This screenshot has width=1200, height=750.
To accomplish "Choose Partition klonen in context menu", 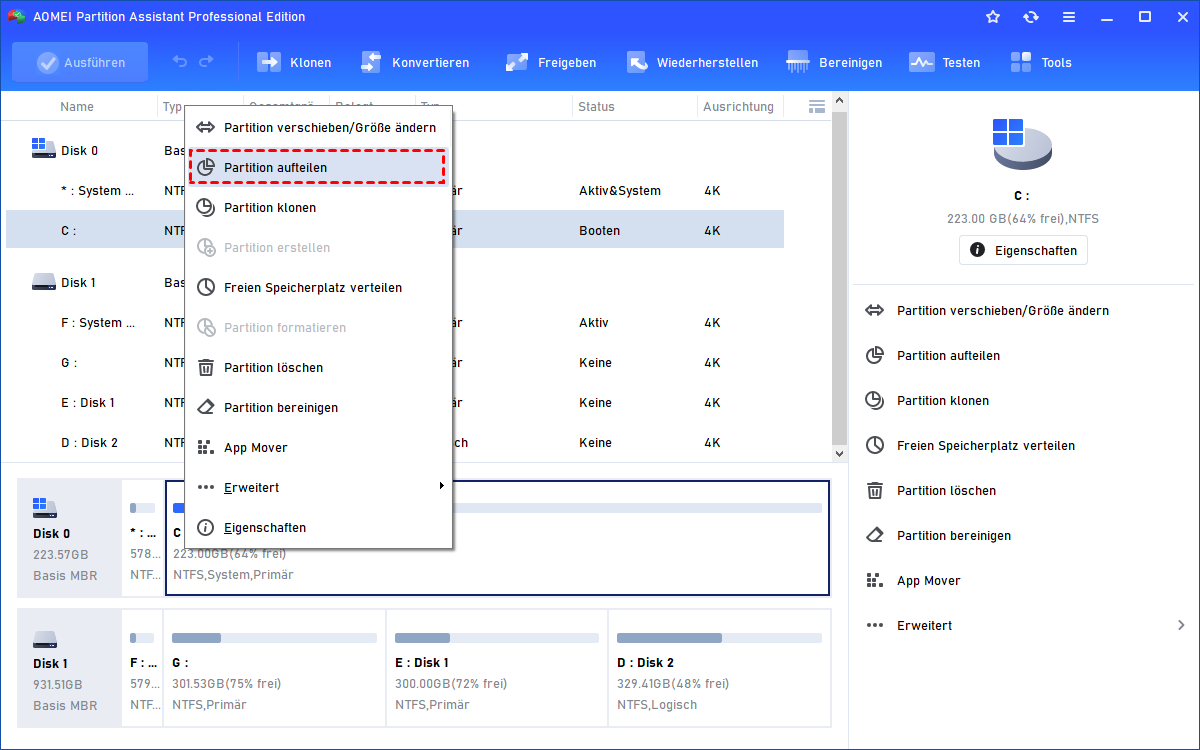I will (x=319, y=208).
